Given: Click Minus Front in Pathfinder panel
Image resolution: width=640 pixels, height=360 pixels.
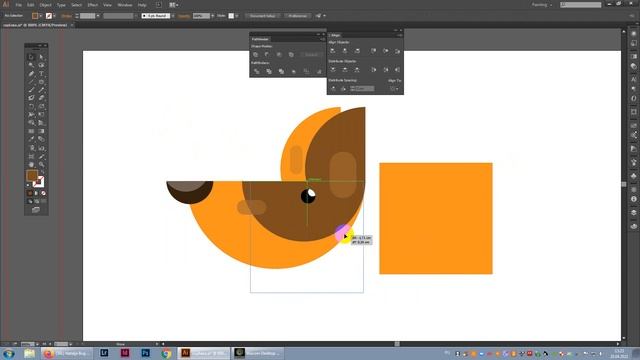Looking at the screenshot, I should coord(267,55).
